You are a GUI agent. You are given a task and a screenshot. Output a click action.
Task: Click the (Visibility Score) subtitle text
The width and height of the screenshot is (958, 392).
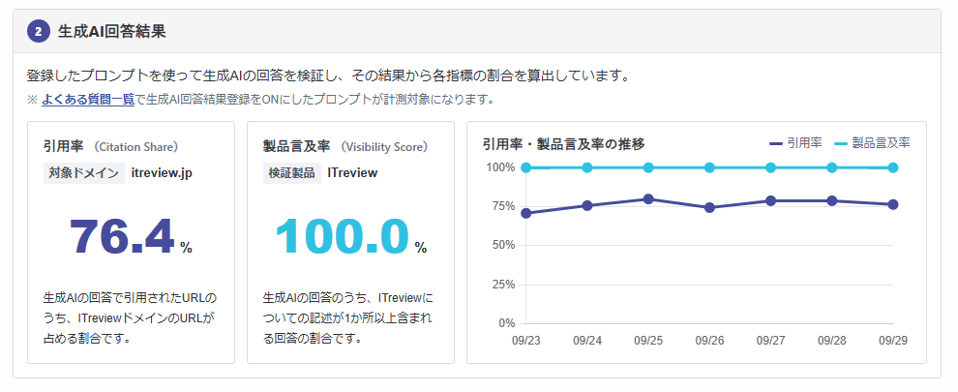click(384, 147)
